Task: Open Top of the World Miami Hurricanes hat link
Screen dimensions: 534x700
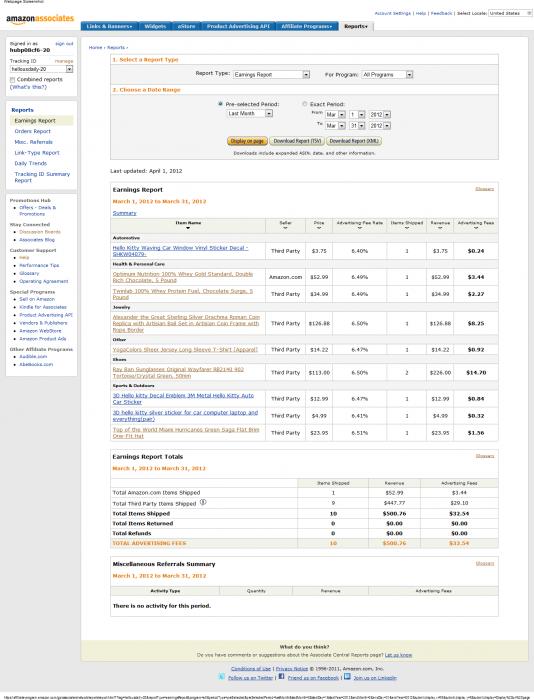Action: pos(186,433)
